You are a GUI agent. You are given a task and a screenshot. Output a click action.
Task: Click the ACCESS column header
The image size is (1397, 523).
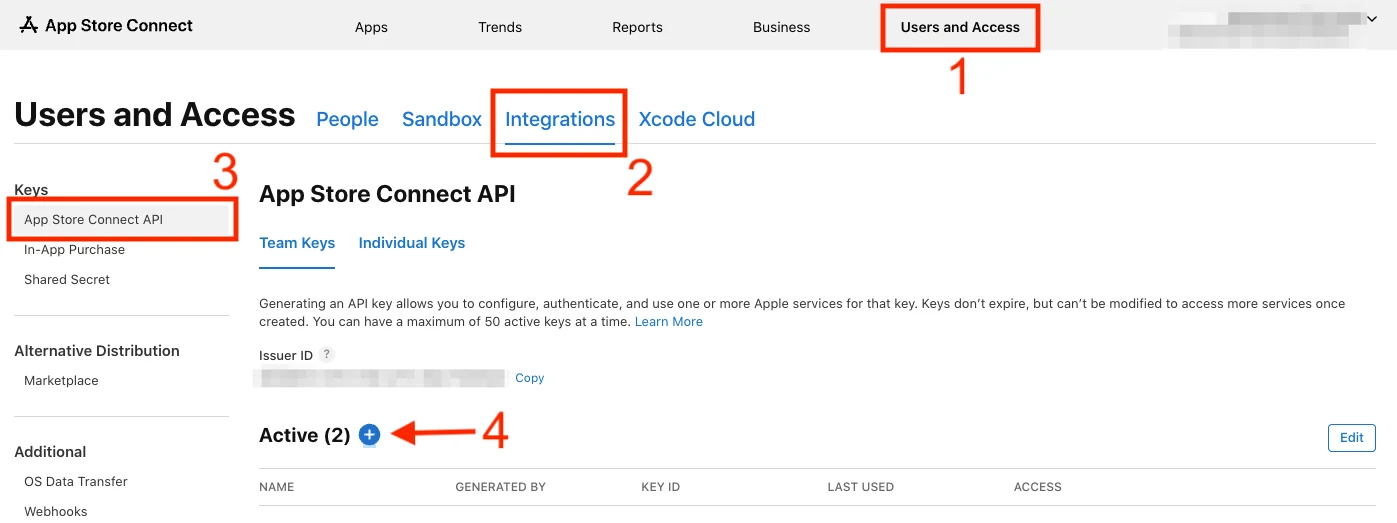(x=1038, y=487)
